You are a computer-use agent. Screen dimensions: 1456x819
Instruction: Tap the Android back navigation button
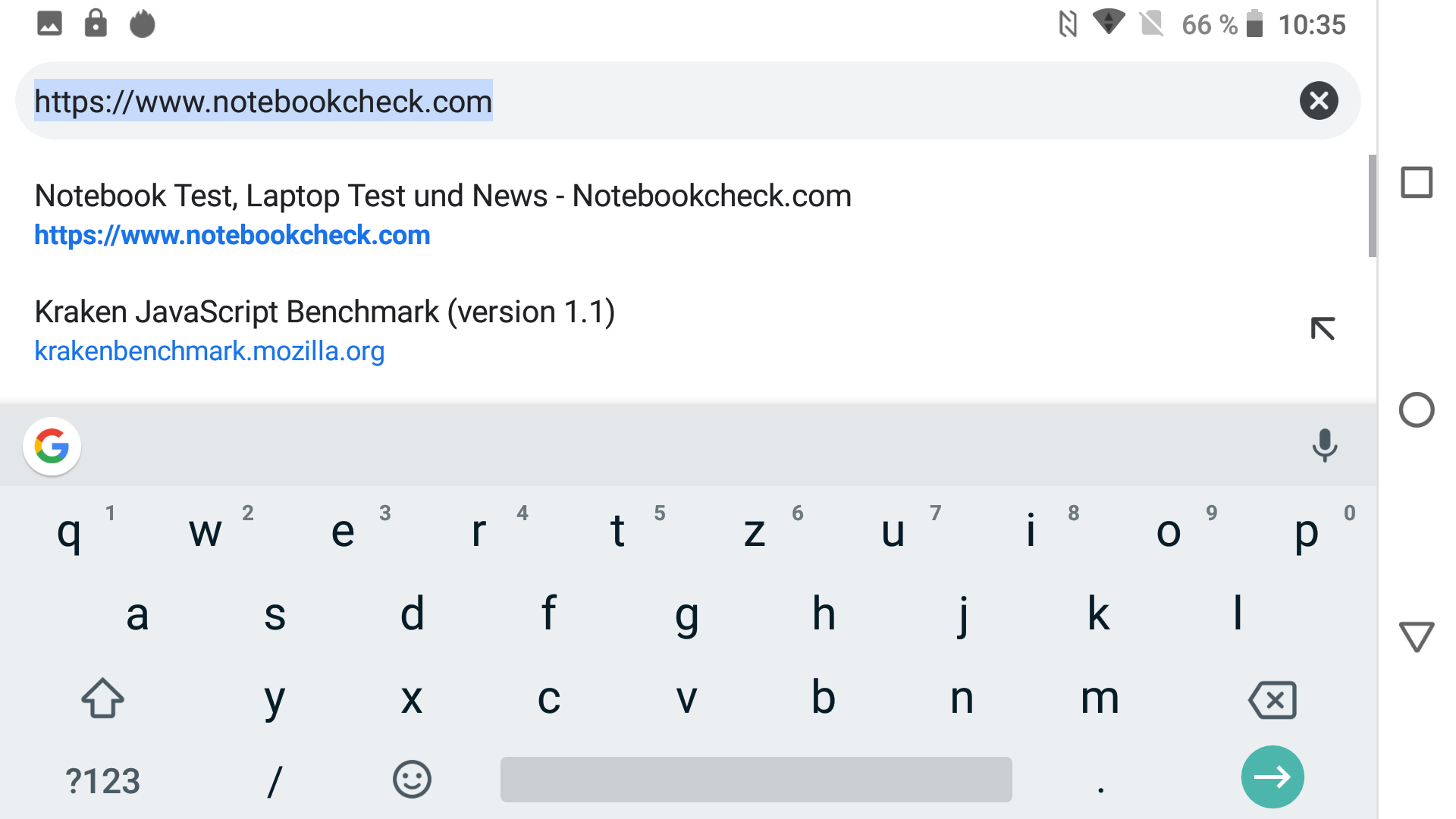pyautogui.click(x=1416, y=637)
